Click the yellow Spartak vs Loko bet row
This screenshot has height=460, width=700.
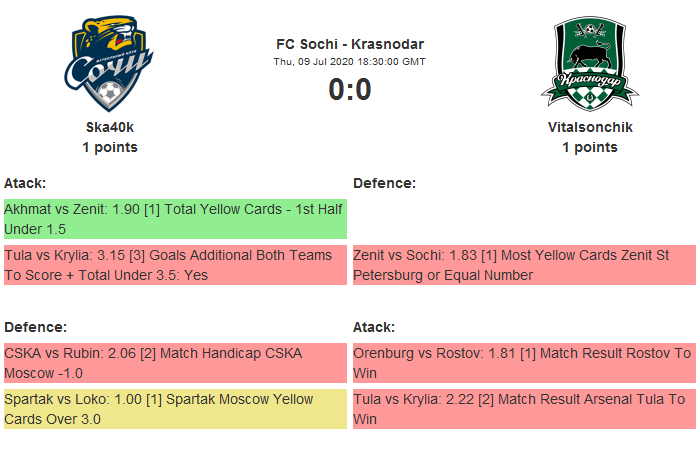click(175, 409)
